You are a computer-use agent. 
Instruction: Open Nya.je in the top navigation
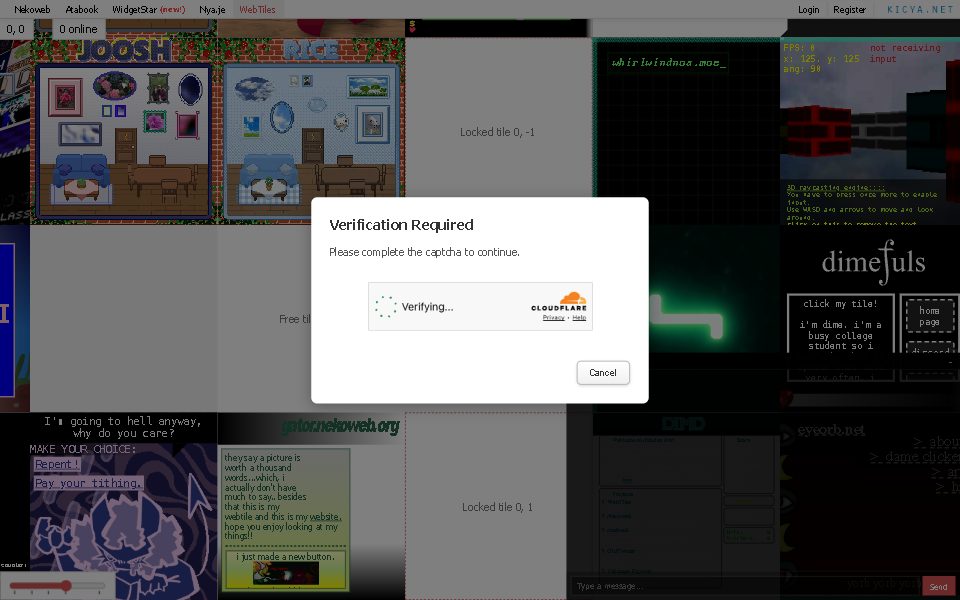[212, 9]
